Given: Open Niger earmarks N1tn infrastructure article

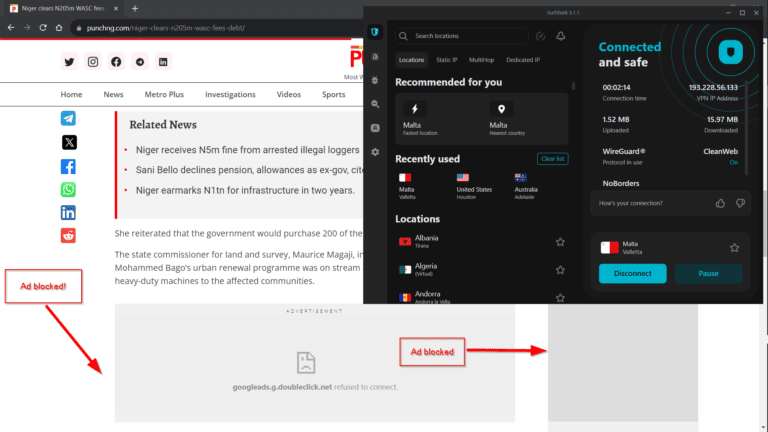Looking at the screenshot, I should point(245,190).
